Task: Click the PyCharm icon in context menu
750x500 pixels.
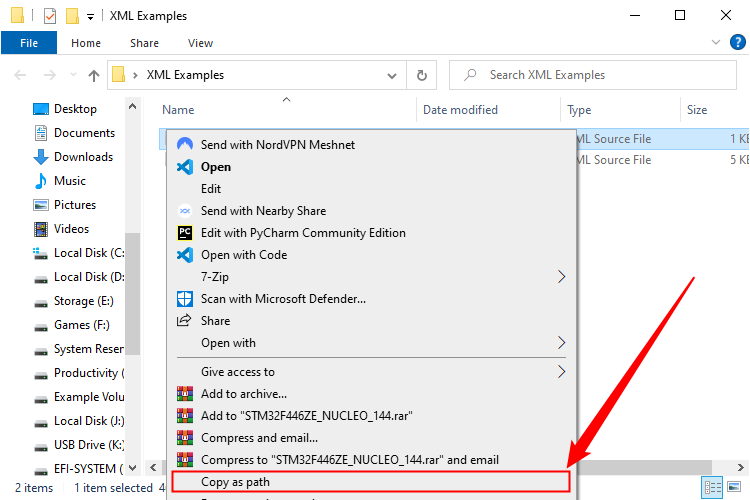Action: pyautogui.click(x=184, y=233)
